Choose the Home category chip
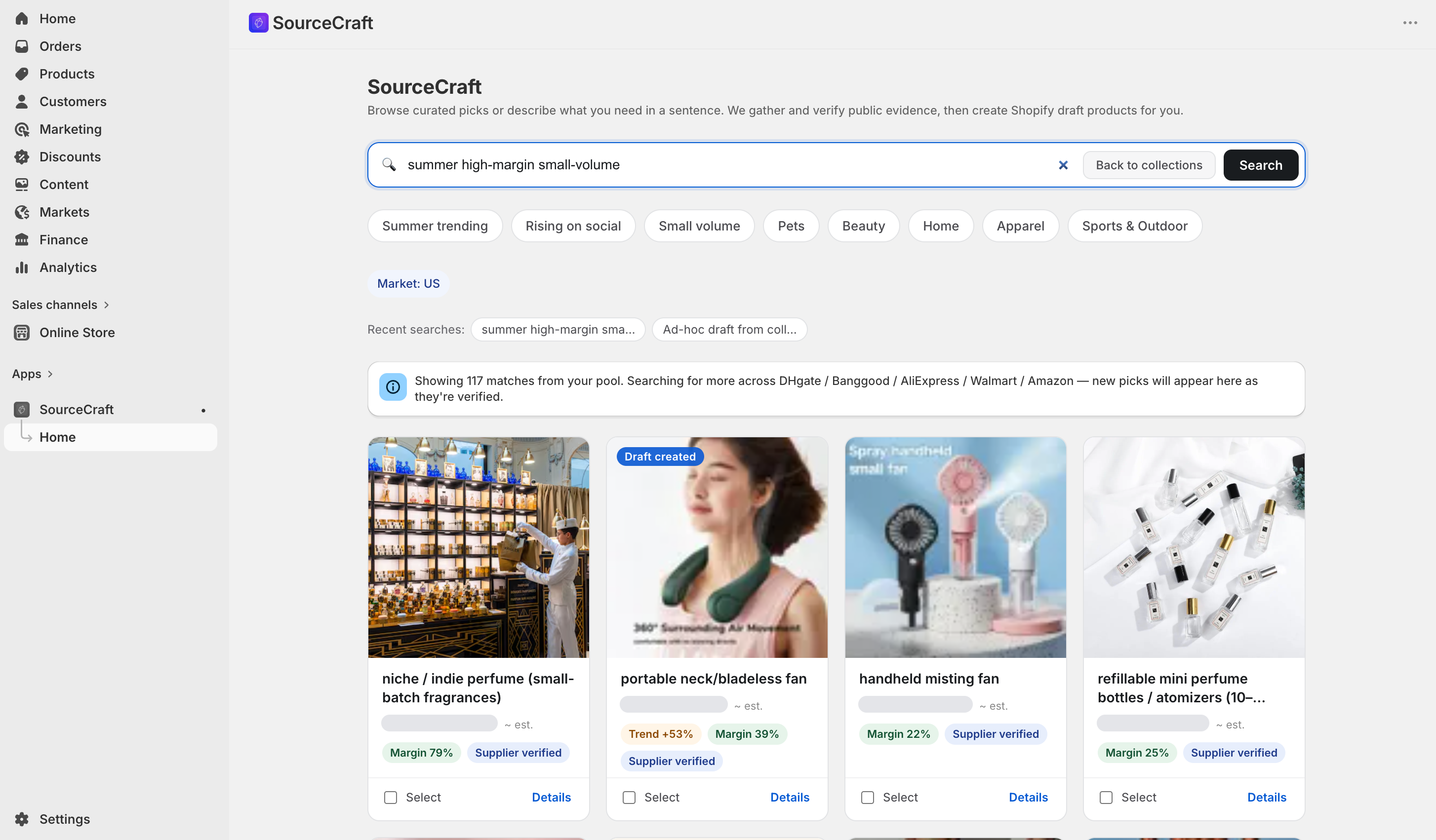Image resolution: width=1436 pixels, height=840 pixels. click(x=941, y=226)
